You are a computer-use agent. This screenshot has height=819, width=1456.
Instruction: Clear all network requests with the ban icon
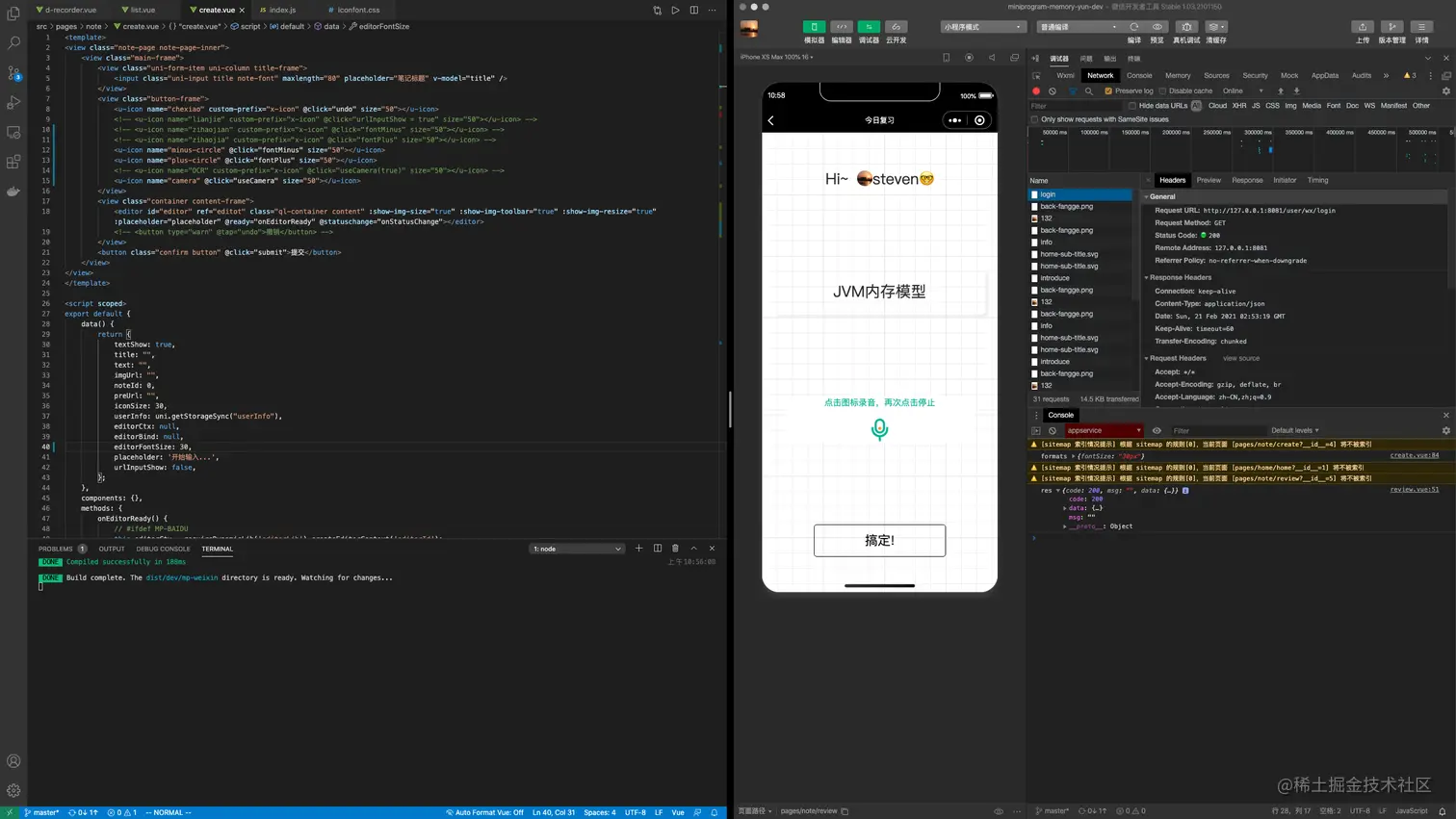(x=1051, y=90)
